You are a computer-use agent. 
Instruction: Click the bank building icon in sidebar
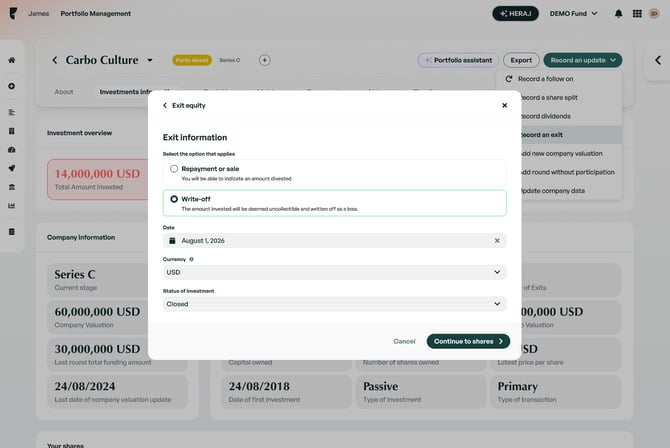[11, 187]
